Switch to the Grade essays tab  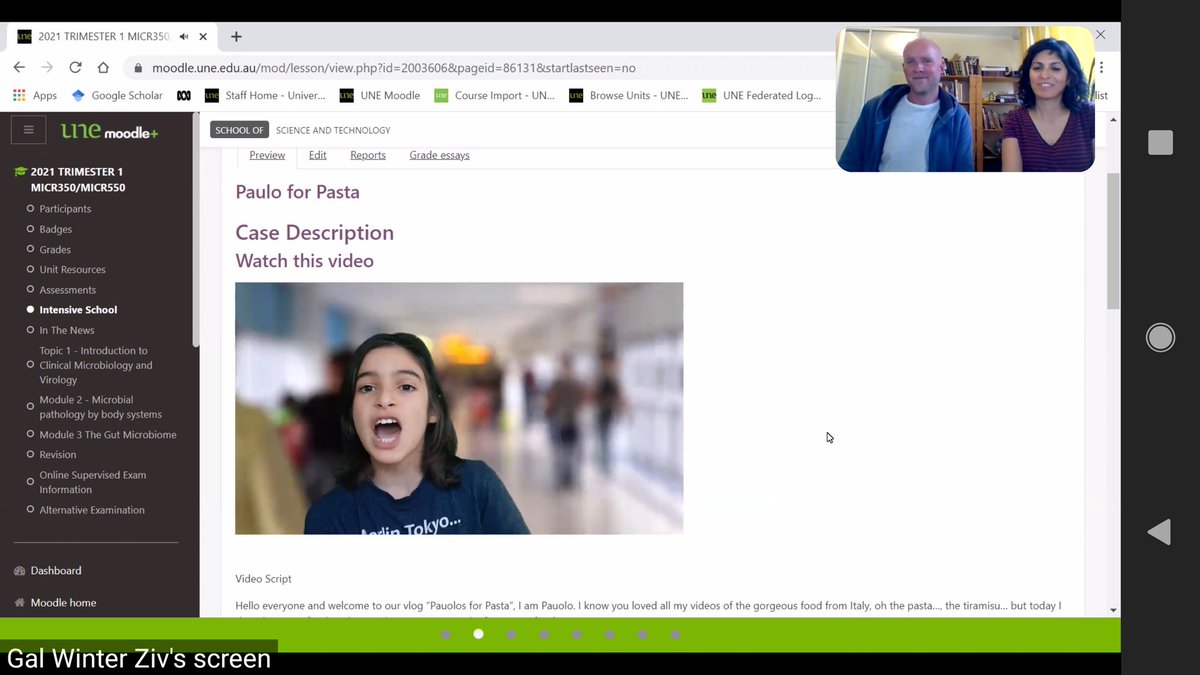(x=439, y=155)
